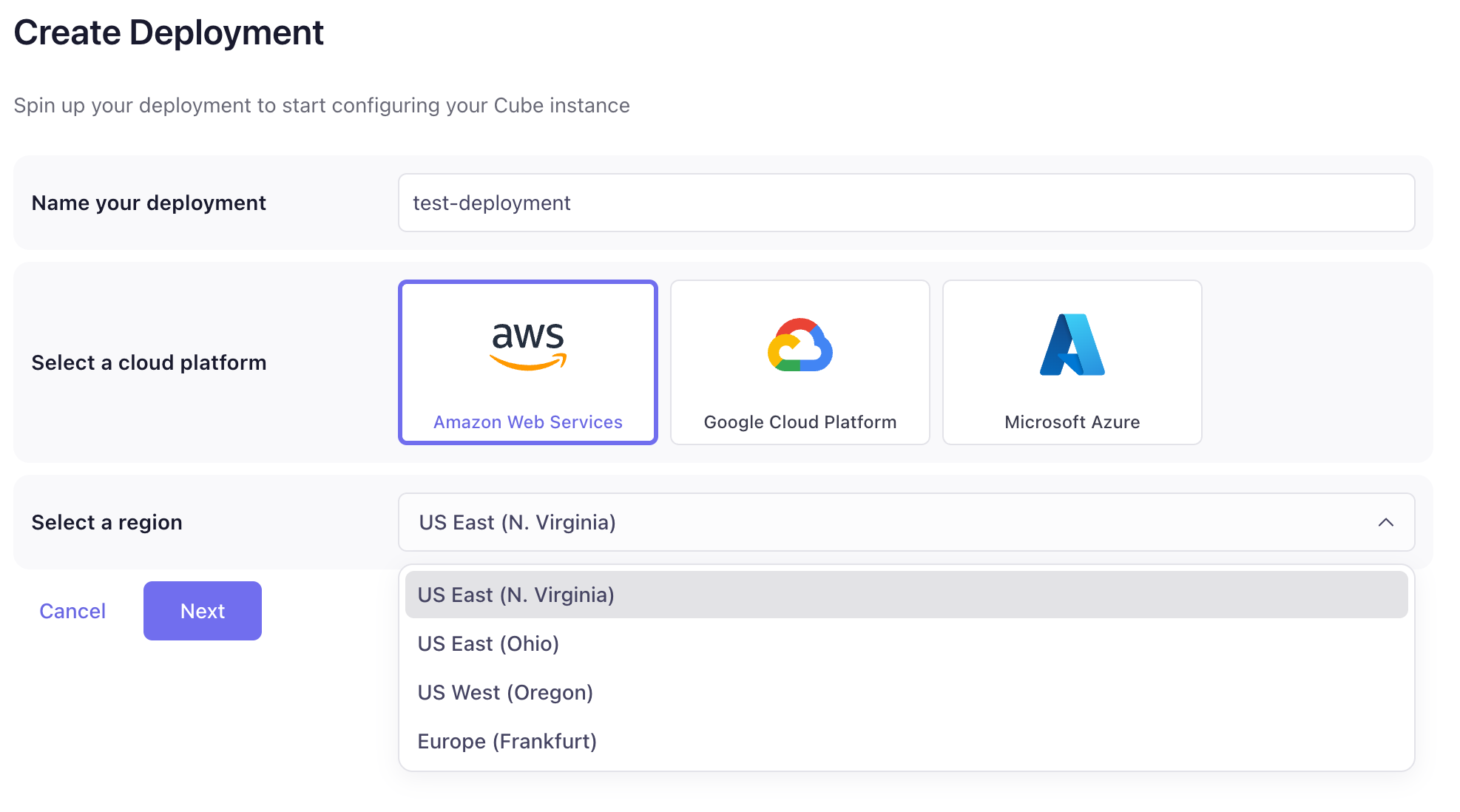Viewport: 1460px width, 812px height.
Task: Collapse the region dropdown chevron
Action: [1386, 522]
